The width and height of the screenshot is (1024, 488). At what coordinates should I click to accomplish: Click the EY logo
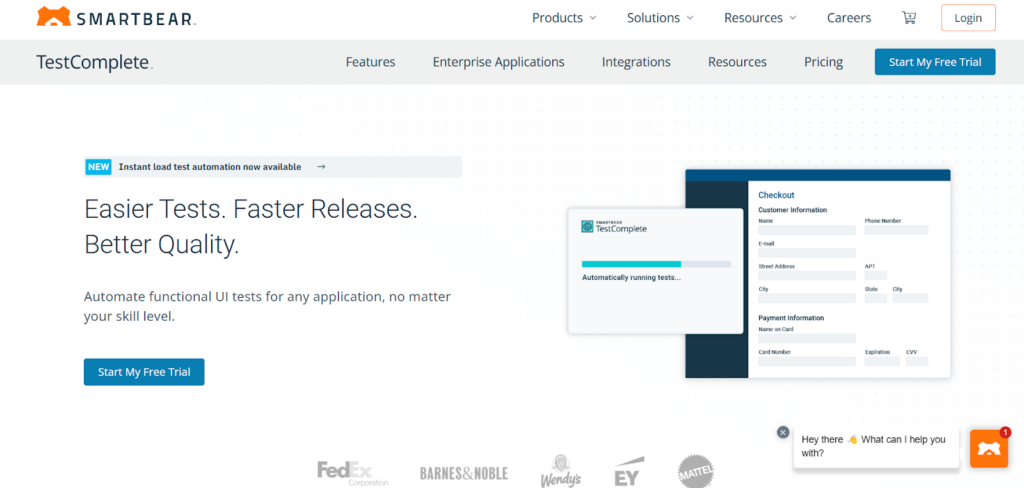pos(628,472)
